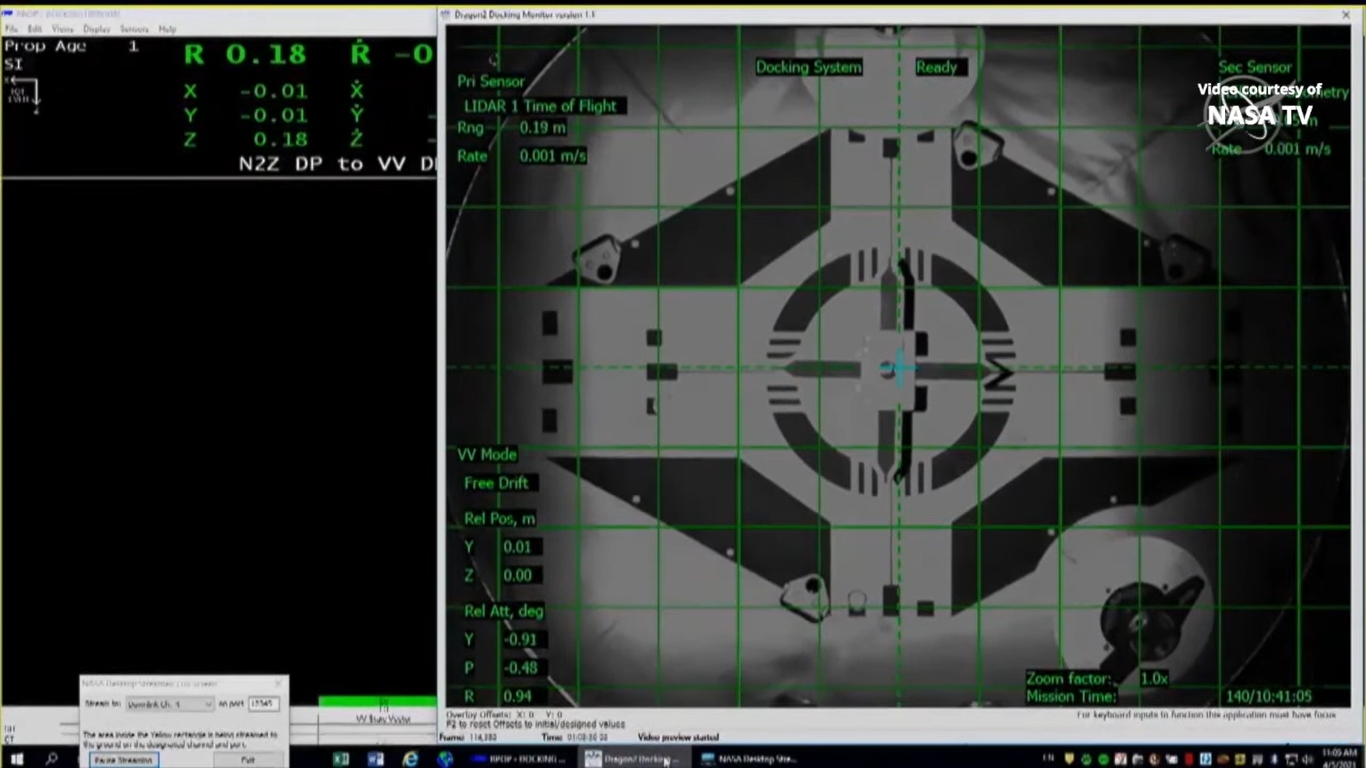Click the EN language indicator
Screen dimensions: 1366x768
tap(1048, 759)
